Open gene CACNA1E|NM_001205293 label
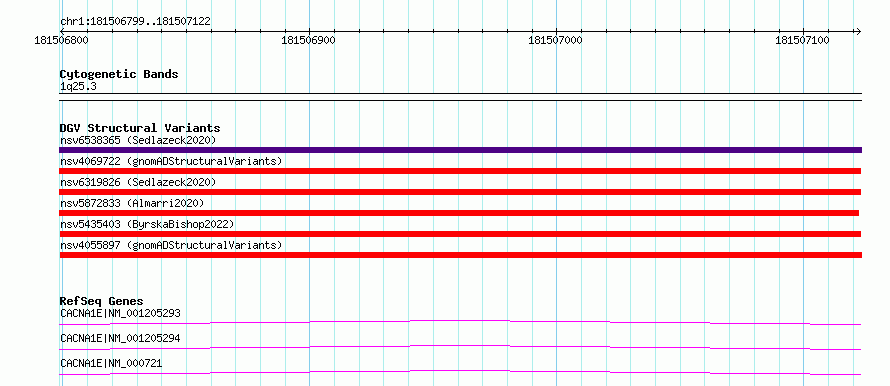The height and width of the screenshot is (386, 890). (x=120, y=313)
